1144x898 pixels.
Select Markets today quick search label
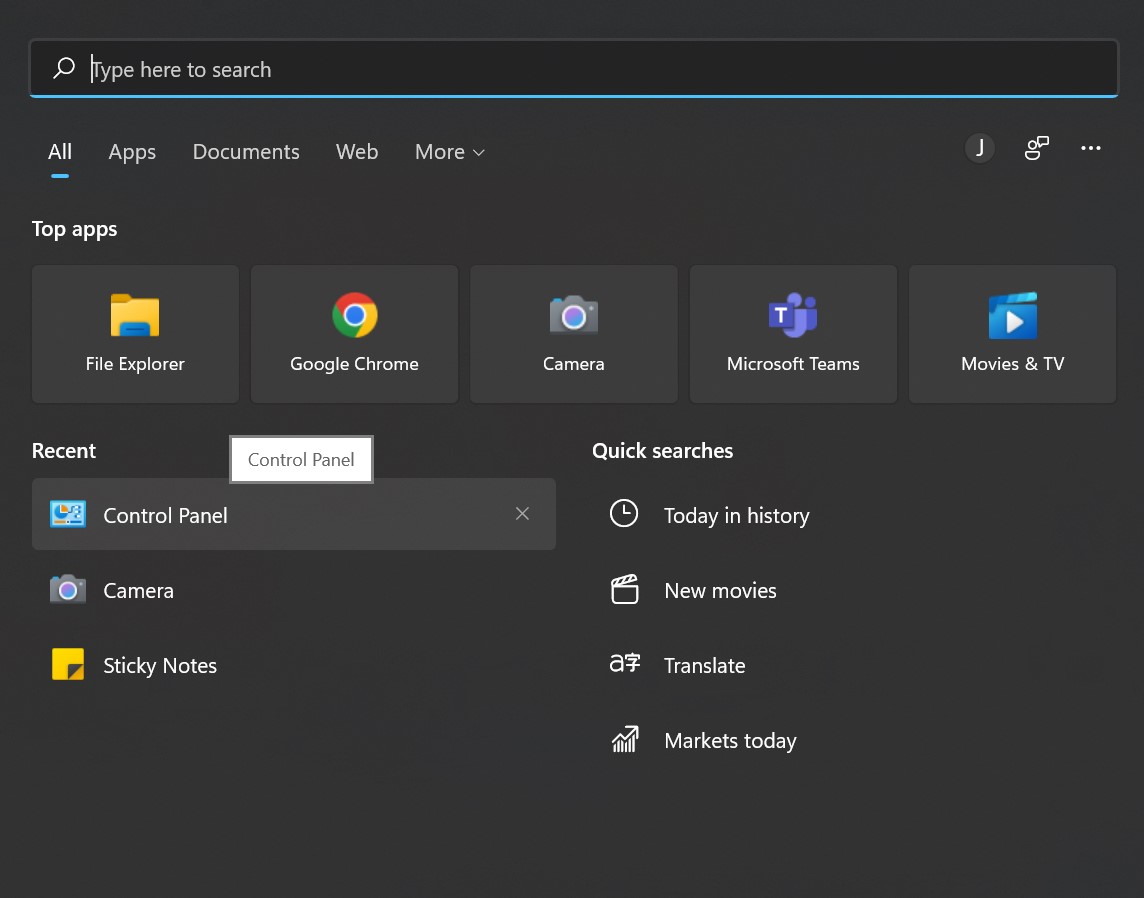730,740
